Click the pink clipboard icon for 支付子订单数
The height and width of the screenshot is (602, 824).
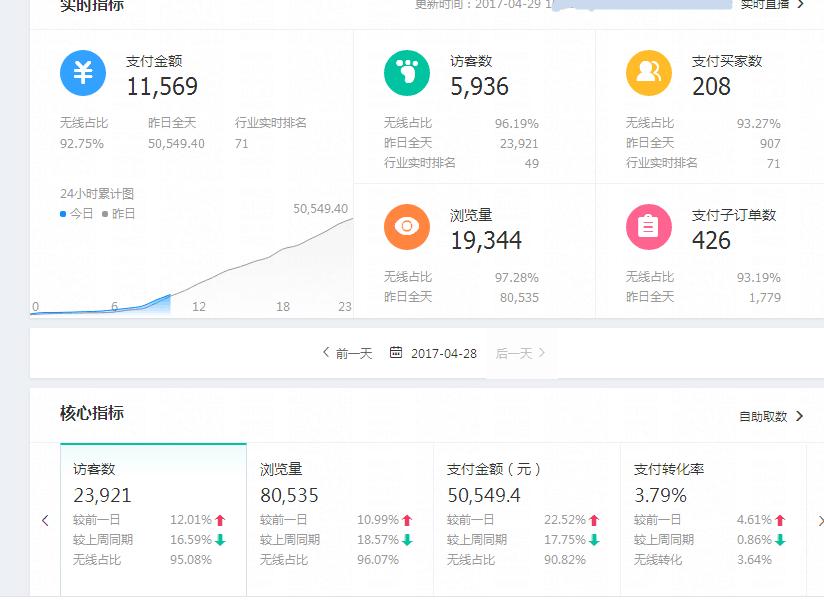(648, 226)
